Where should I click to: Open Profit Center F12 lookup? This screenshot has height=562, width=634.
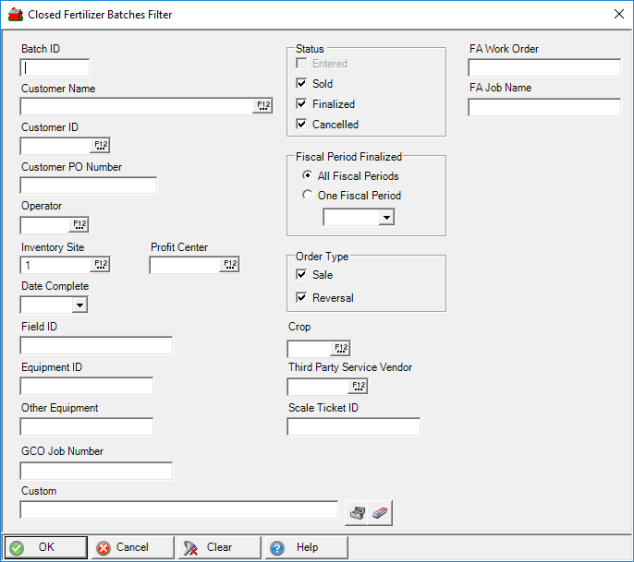[230, 265]
